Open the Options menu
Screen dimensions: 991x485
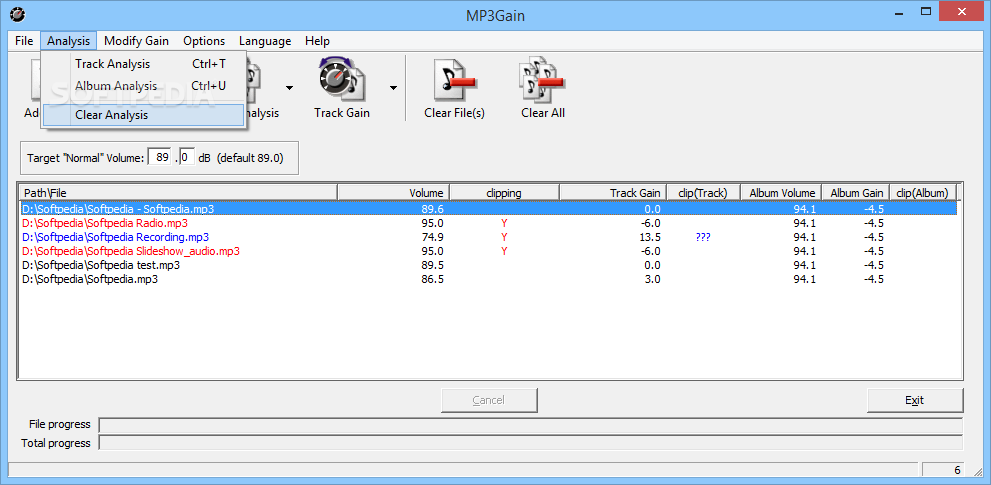[204, 41]
